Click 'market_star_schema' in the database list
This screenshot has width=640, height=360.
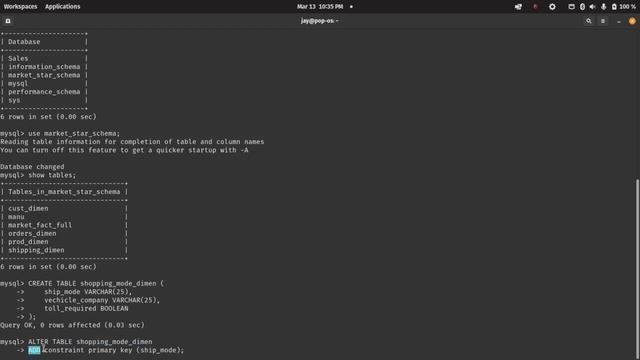[44, 75]
